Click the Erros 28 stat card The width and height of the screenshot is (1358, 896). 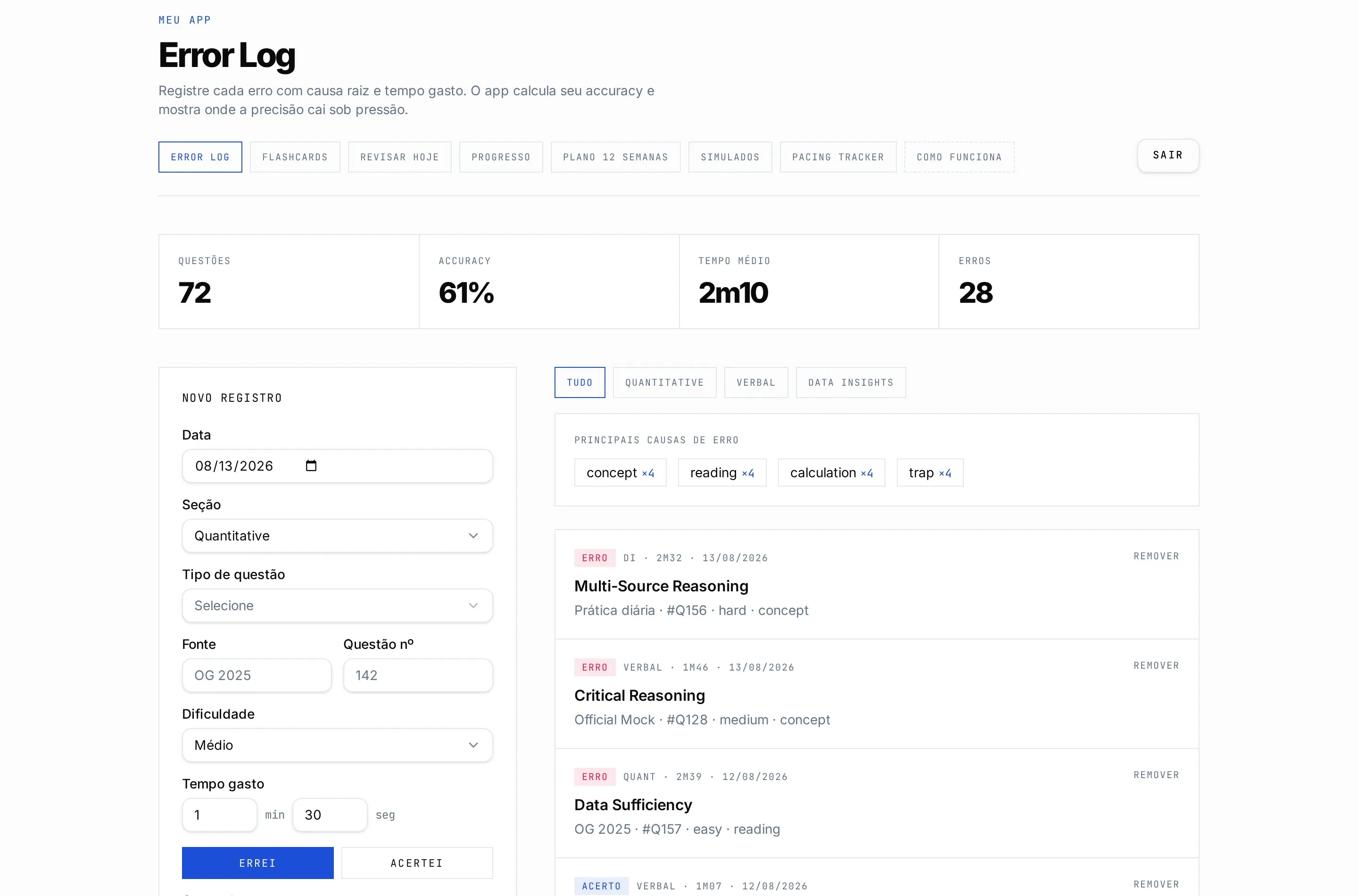[x=1068, y=281]
